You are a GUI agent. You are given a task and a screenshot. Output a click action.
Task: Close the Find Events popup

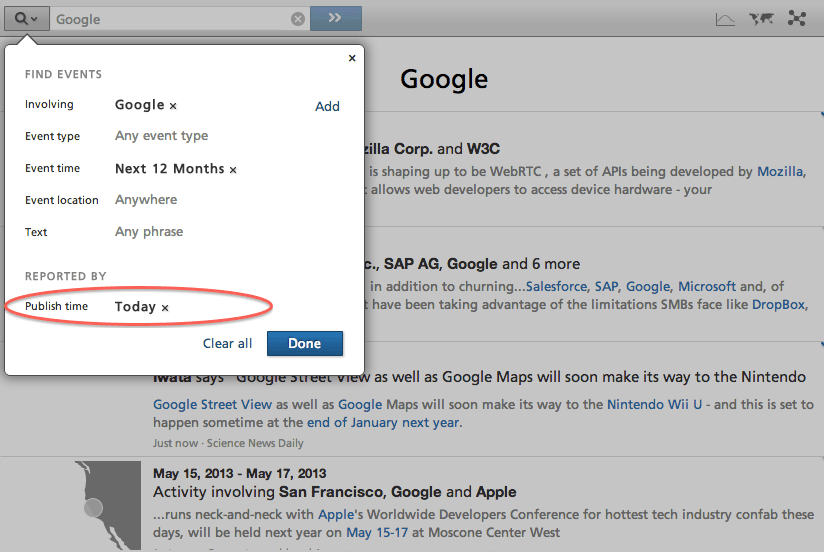pyautogui.click(x=352, y=58)
